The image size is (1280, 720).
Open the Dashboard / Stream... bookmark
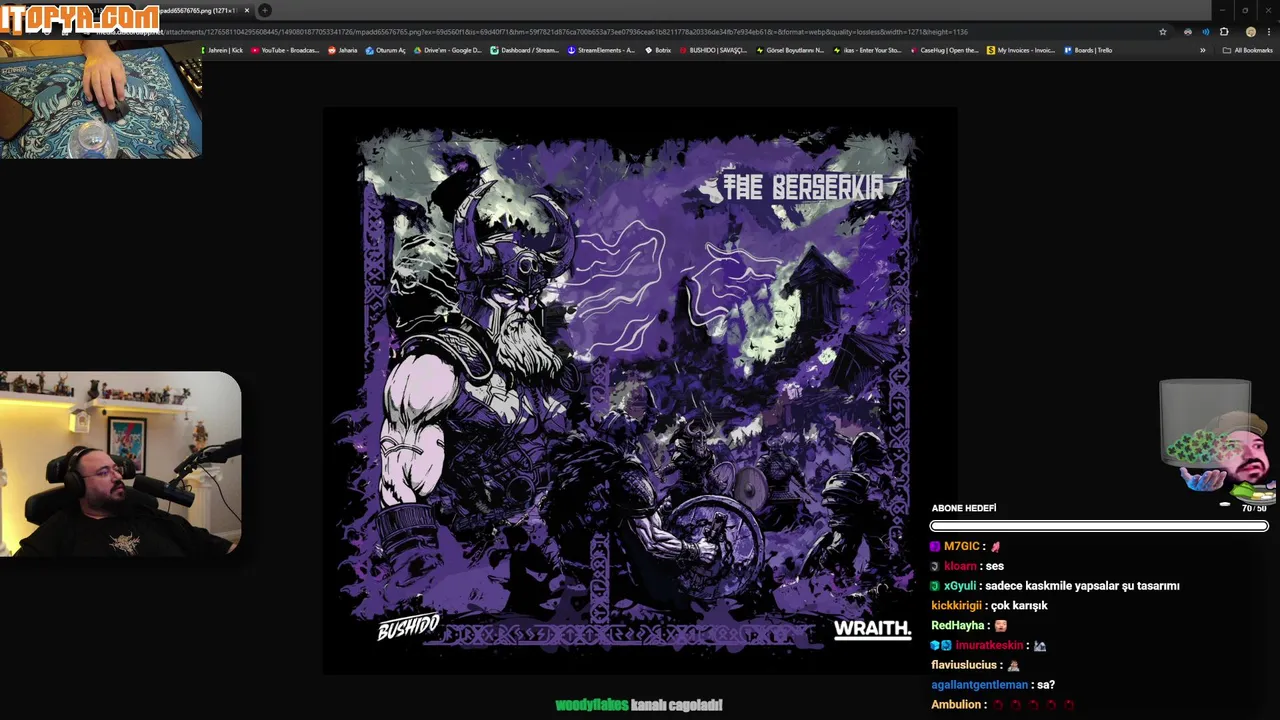pos(524,50)
